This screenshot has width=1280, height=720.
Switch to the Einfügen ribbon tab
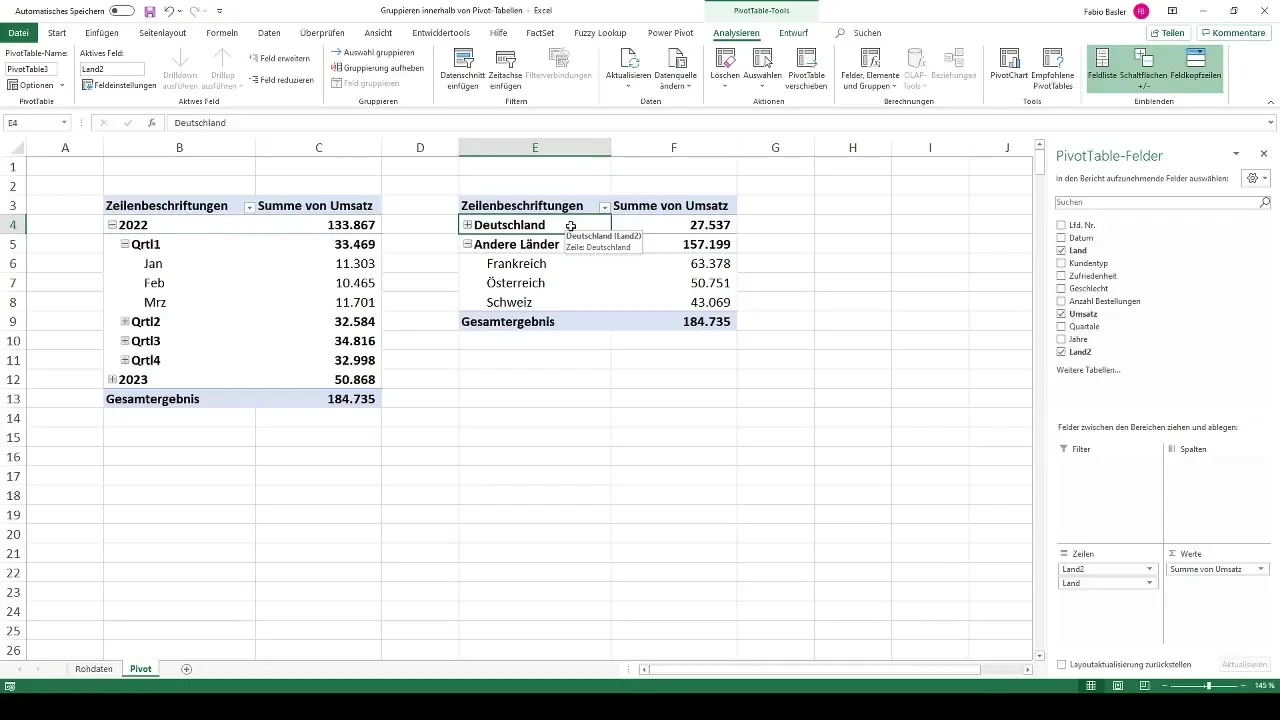point(102,33)
